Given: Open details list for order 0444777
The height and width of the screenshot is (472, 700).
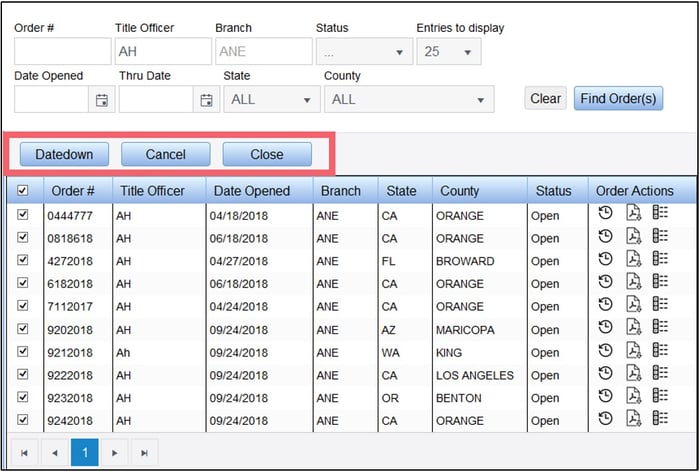Looking at the screenshot, I should [660, 213].
